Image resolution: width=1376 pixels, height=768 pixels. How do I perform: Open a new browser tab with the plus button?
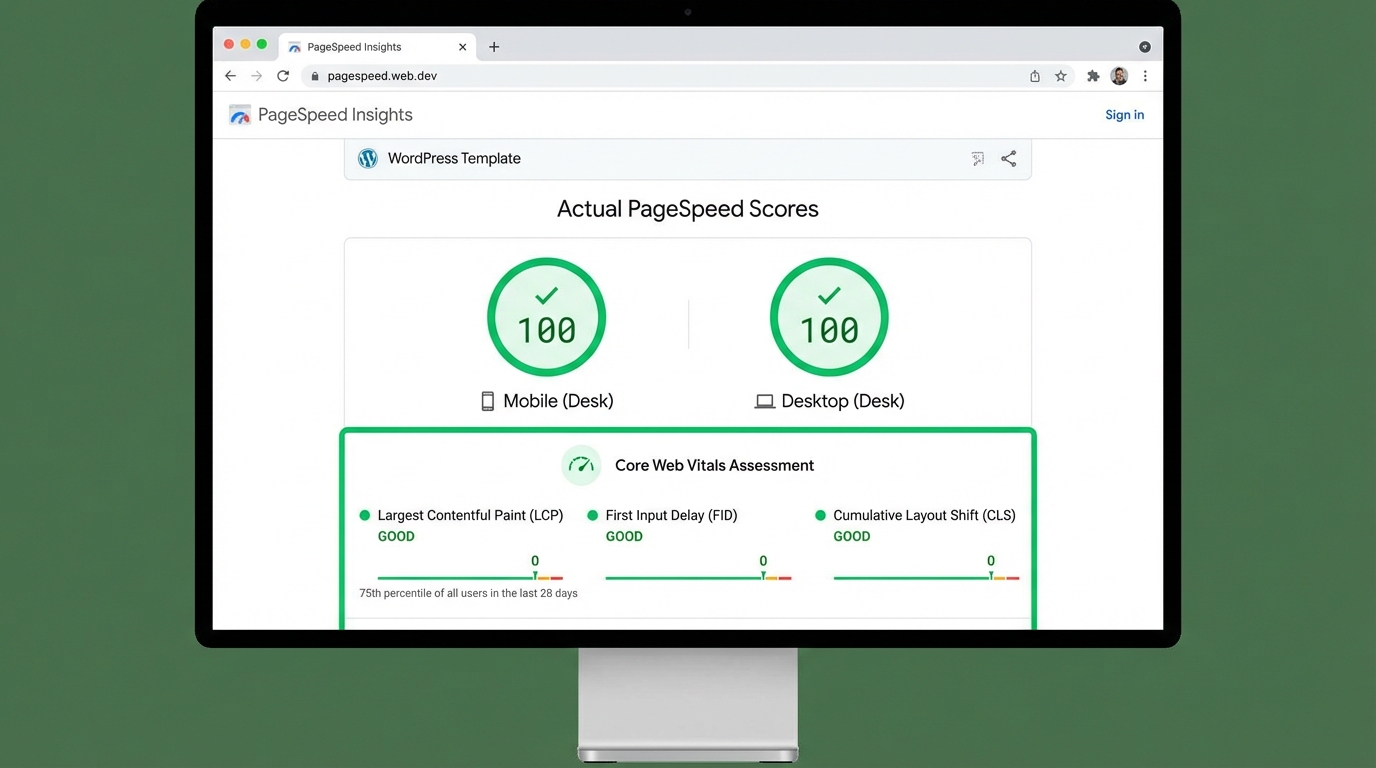494,46
